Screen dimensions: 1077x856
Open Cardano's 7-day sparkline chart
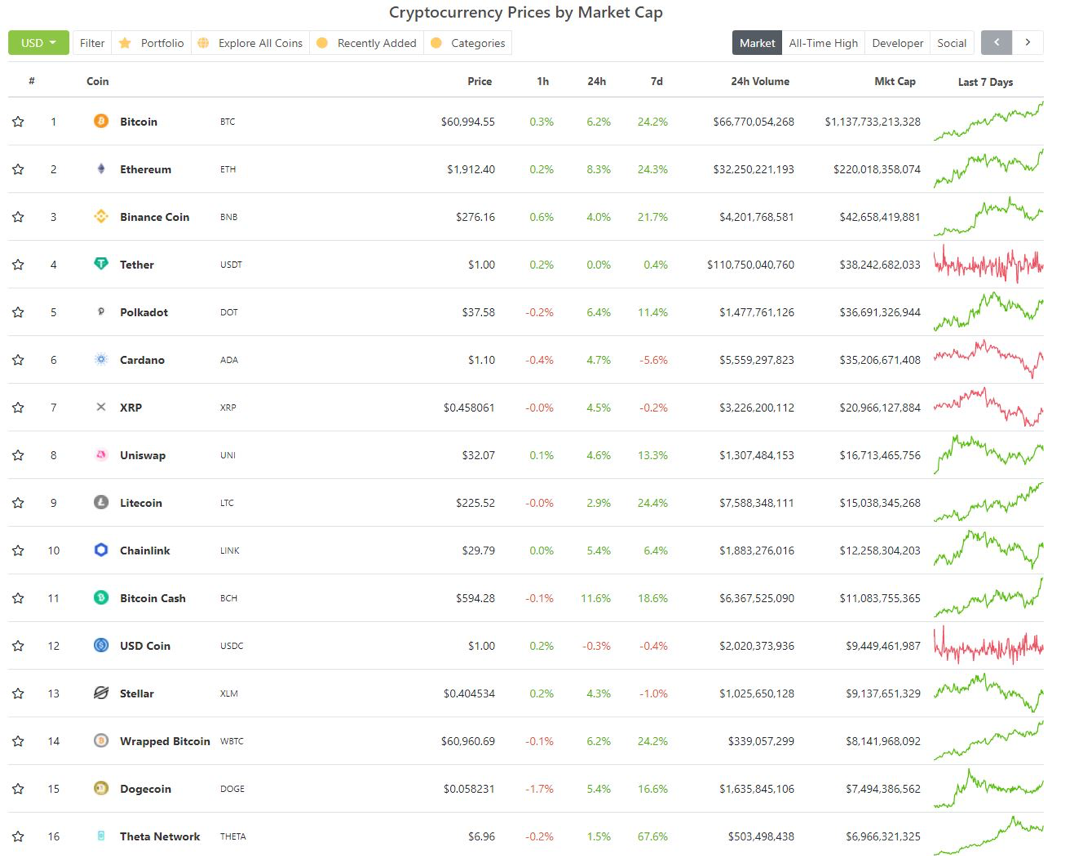click(x=988, y=359)
